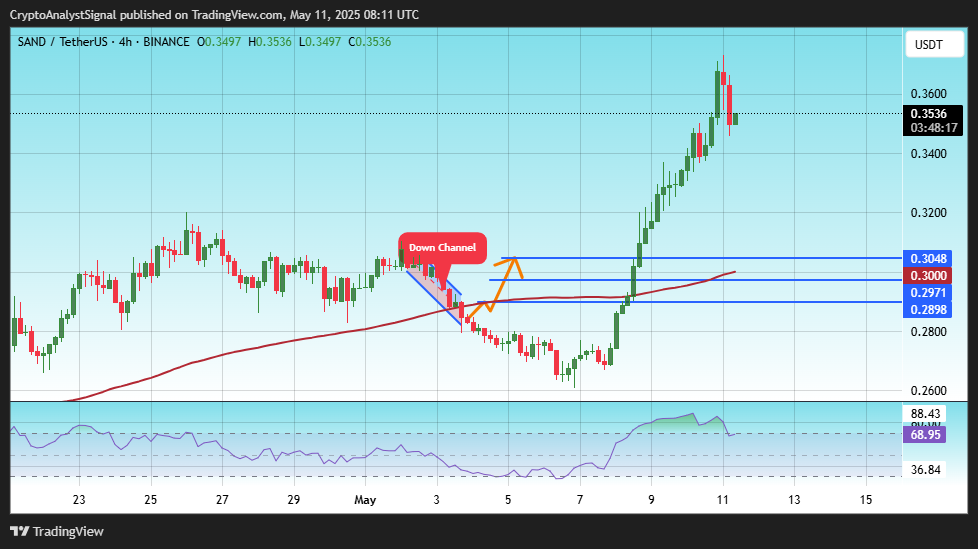
Task: Click the high value H0.3536
Action: pos(269,42)
